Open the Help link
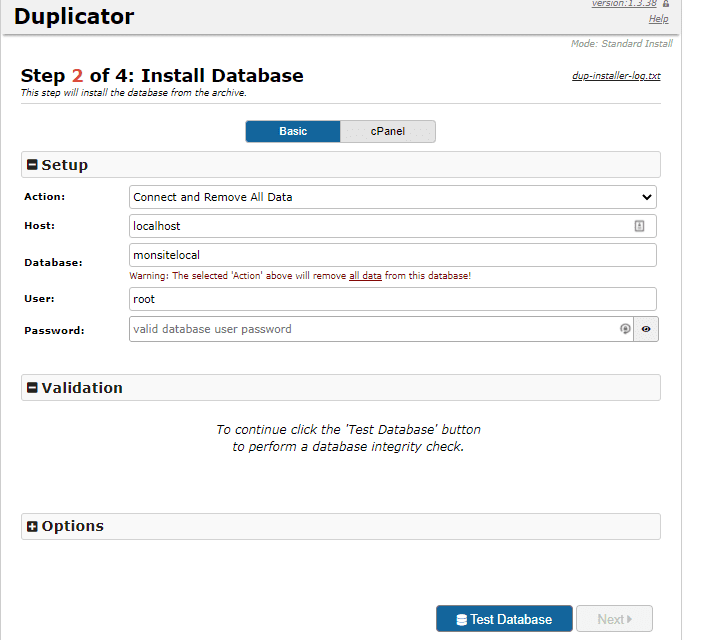The width and height of the screenshot is (706, 640). click(x=658, y=19)
